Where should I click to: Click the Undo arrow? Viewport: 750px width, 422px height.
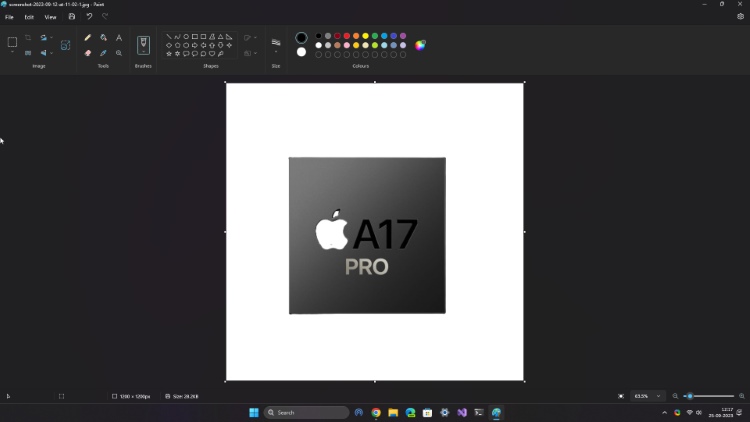pos(89,17)
